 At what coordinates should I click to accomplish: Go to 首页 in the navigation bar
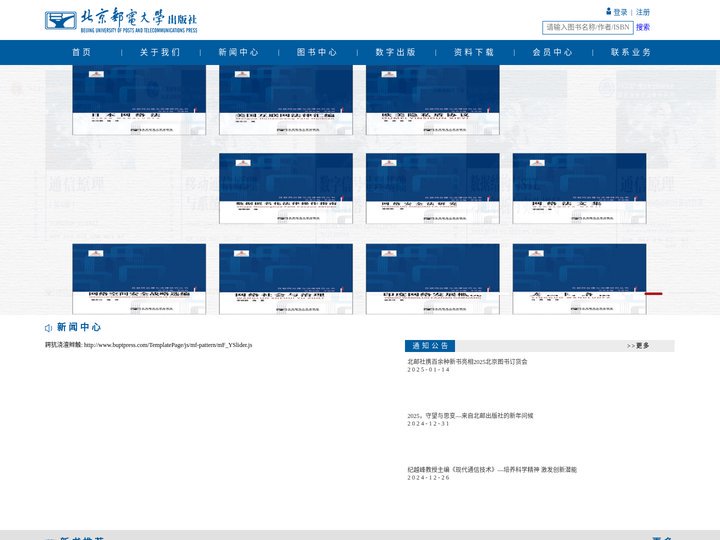point(82,52)
